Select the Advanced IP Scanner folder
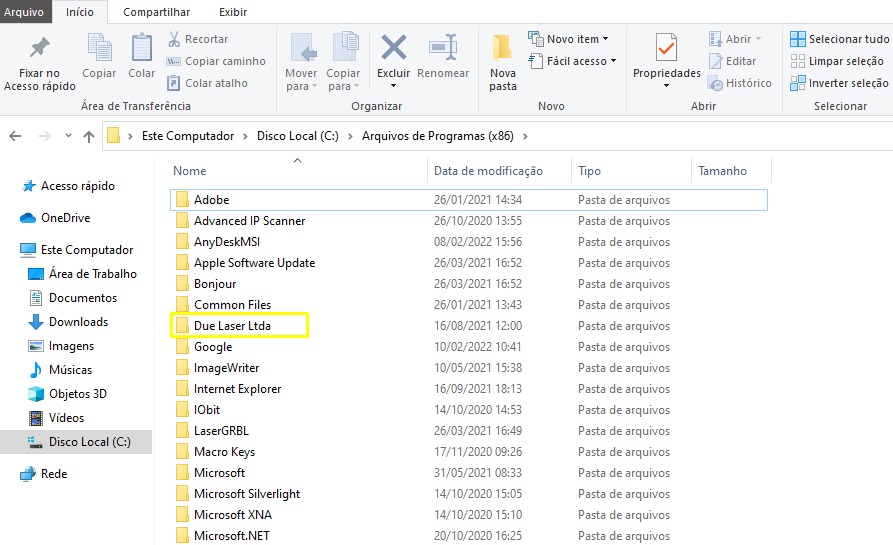This screenshot has height=545, width=893. point(468,221)
